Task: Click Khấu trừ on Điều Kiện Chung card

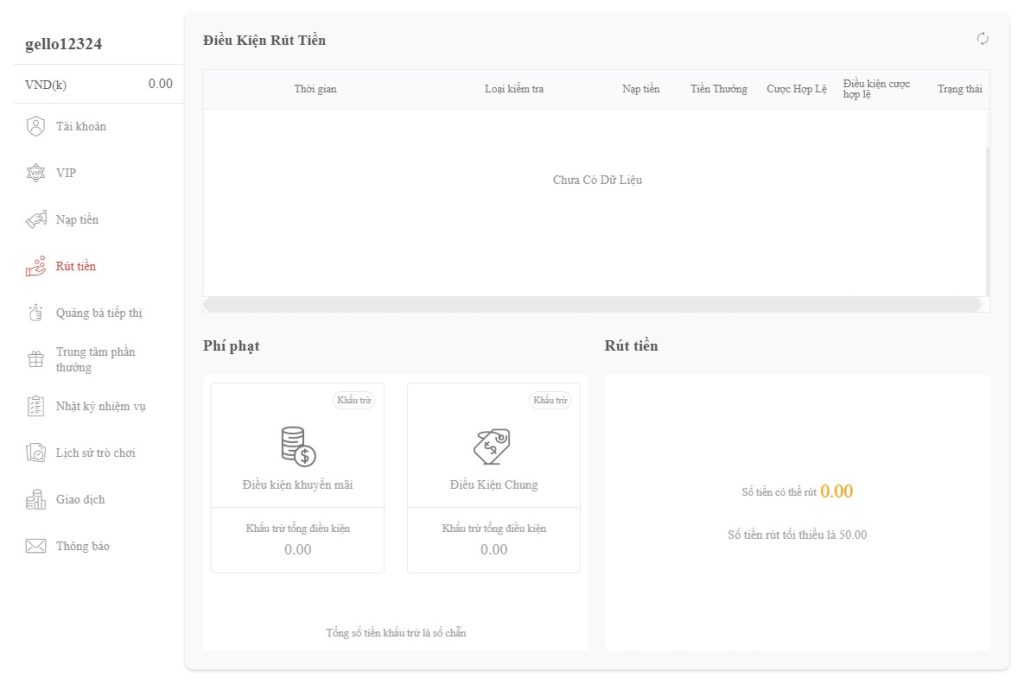Action: [x=550, y=400]
